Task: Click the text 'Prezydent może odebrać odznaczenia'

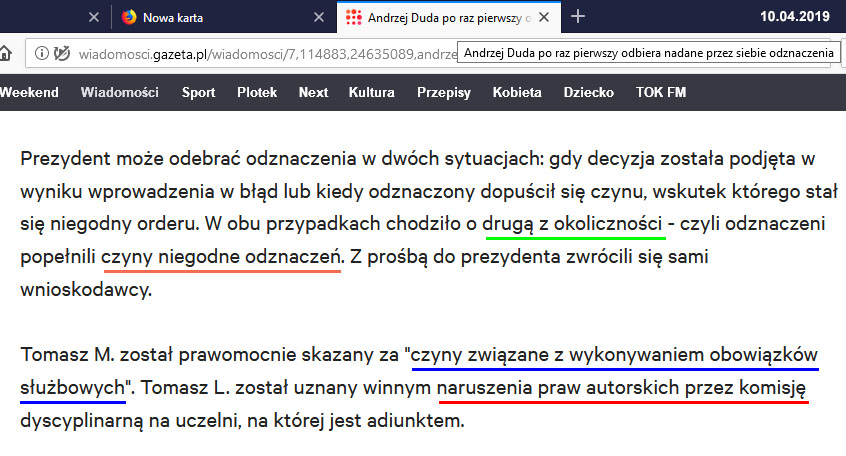Action: click(x=188, y=159)
